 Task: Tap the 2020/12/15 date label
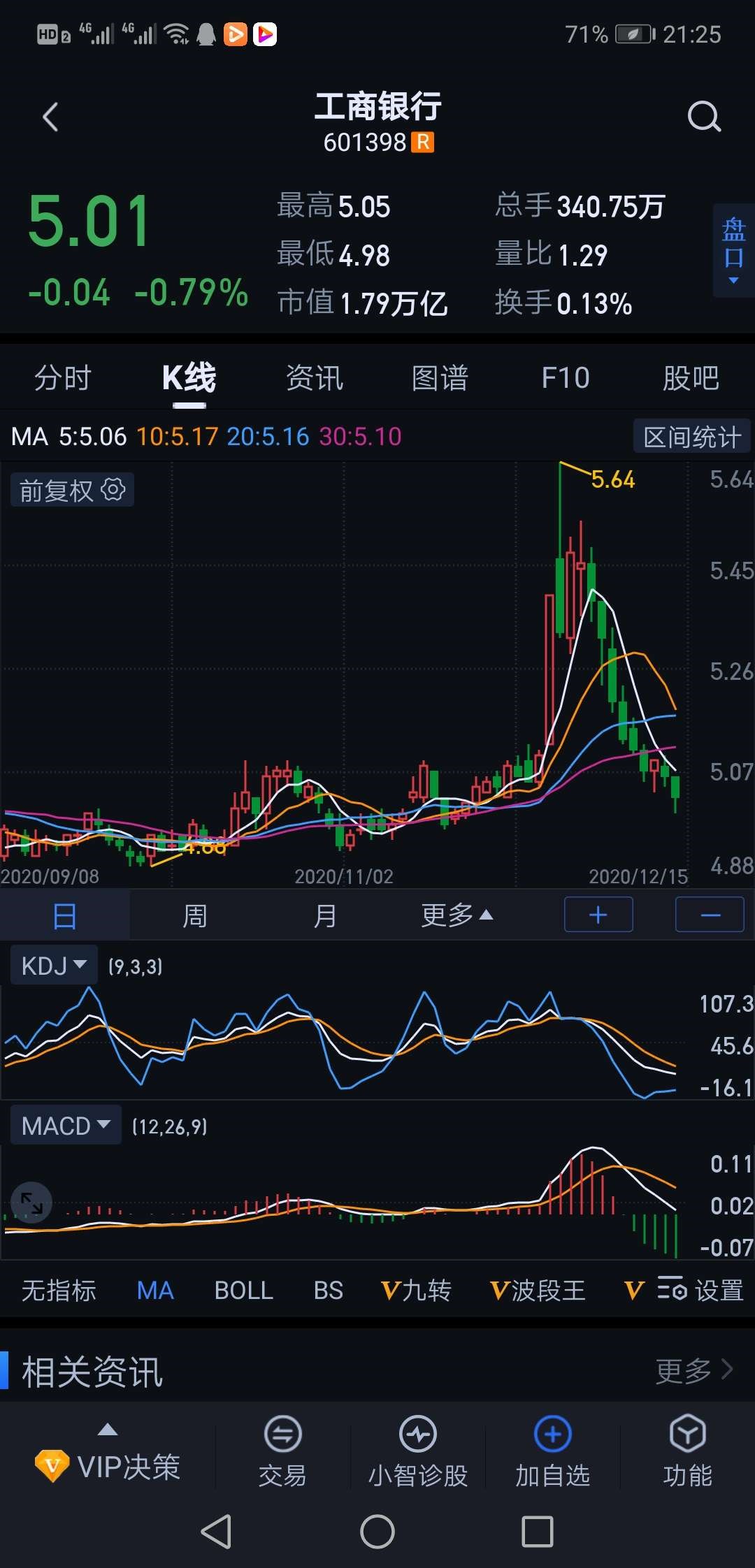pyautogui.click(x=638, y=876)
